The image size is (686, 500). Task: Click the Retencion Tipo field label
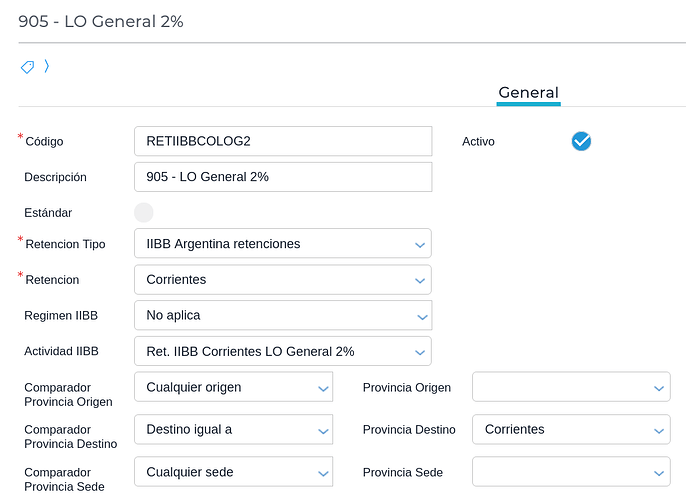(x=64, y=244)
